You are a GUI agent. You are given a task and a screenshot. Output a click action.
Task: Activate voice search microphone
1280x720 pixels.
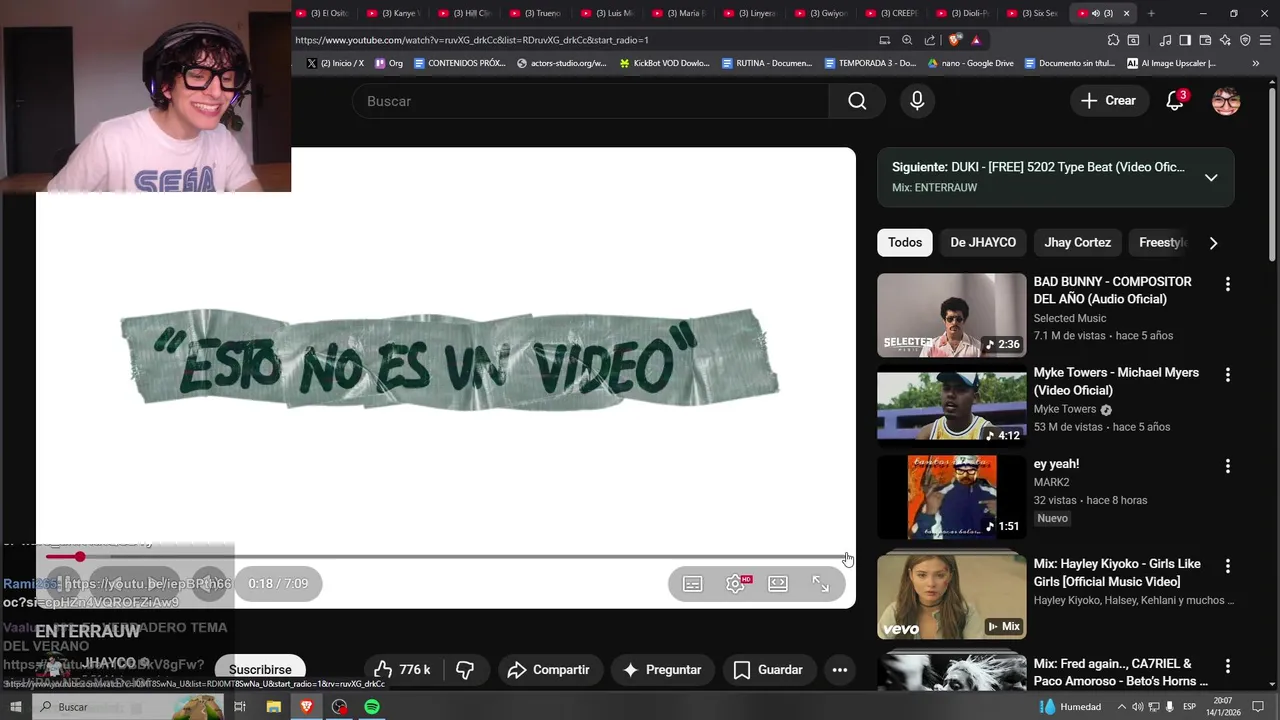point(917,101)
